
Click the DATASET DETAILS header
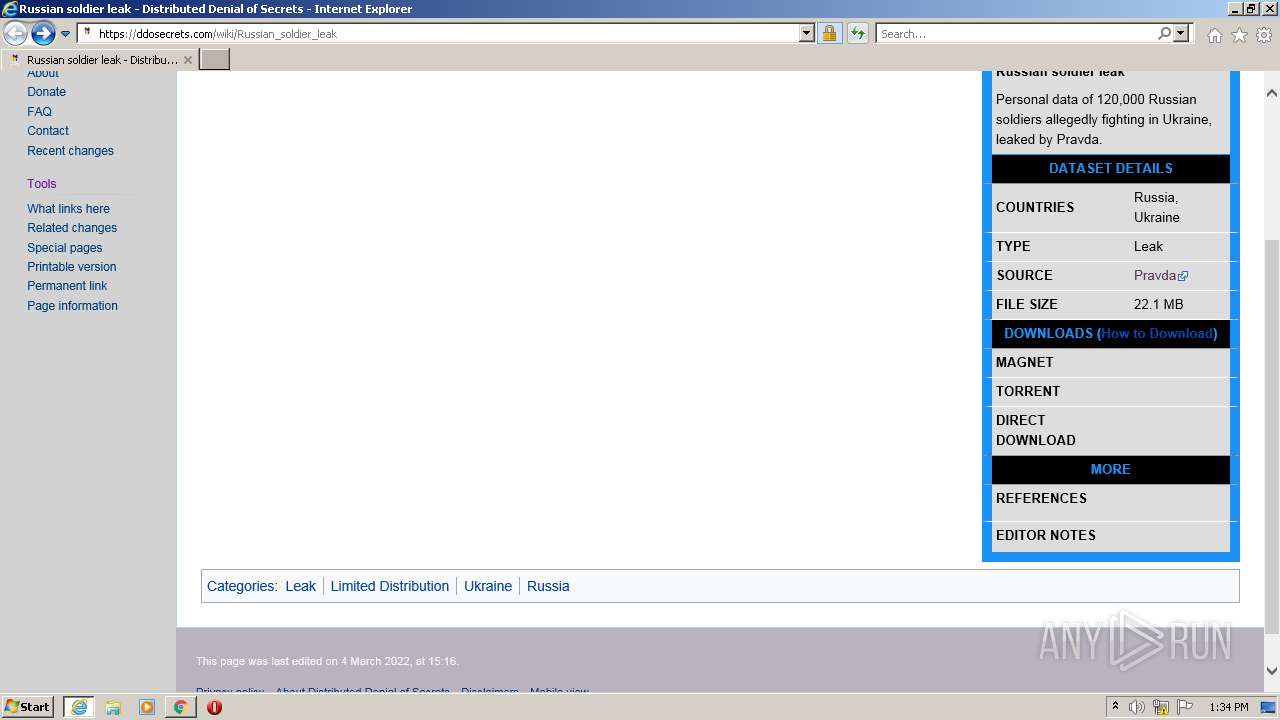1110,168
